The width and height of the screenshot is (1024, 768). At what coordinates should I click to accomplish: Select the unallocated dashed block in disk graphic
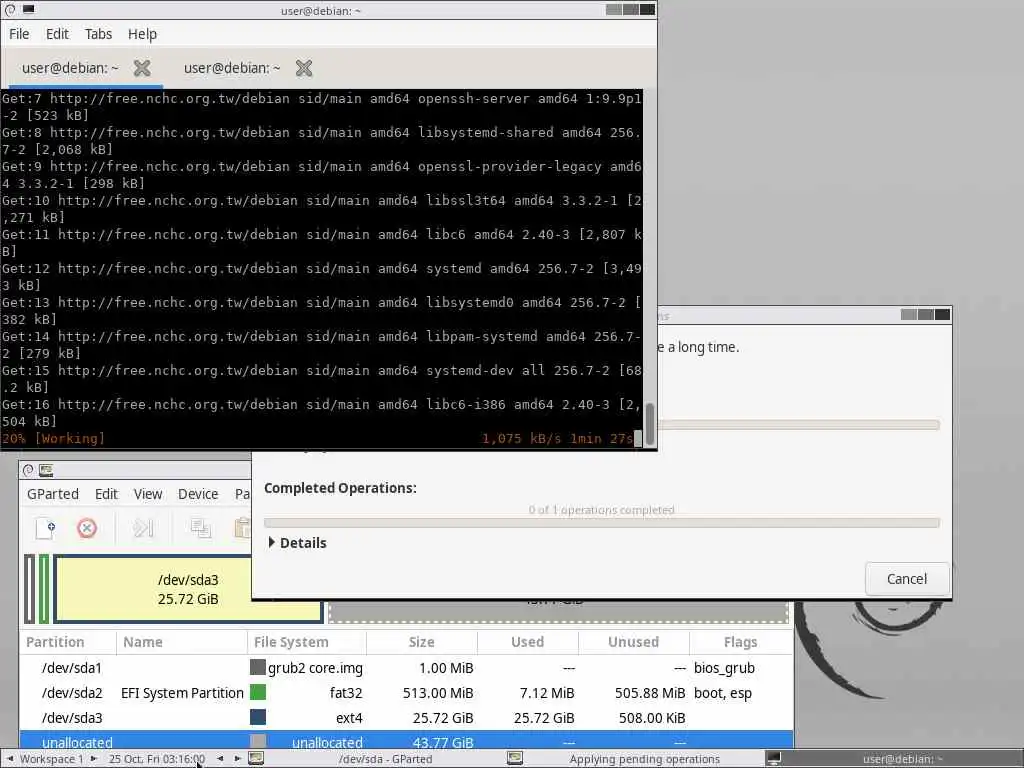(558, 611)
